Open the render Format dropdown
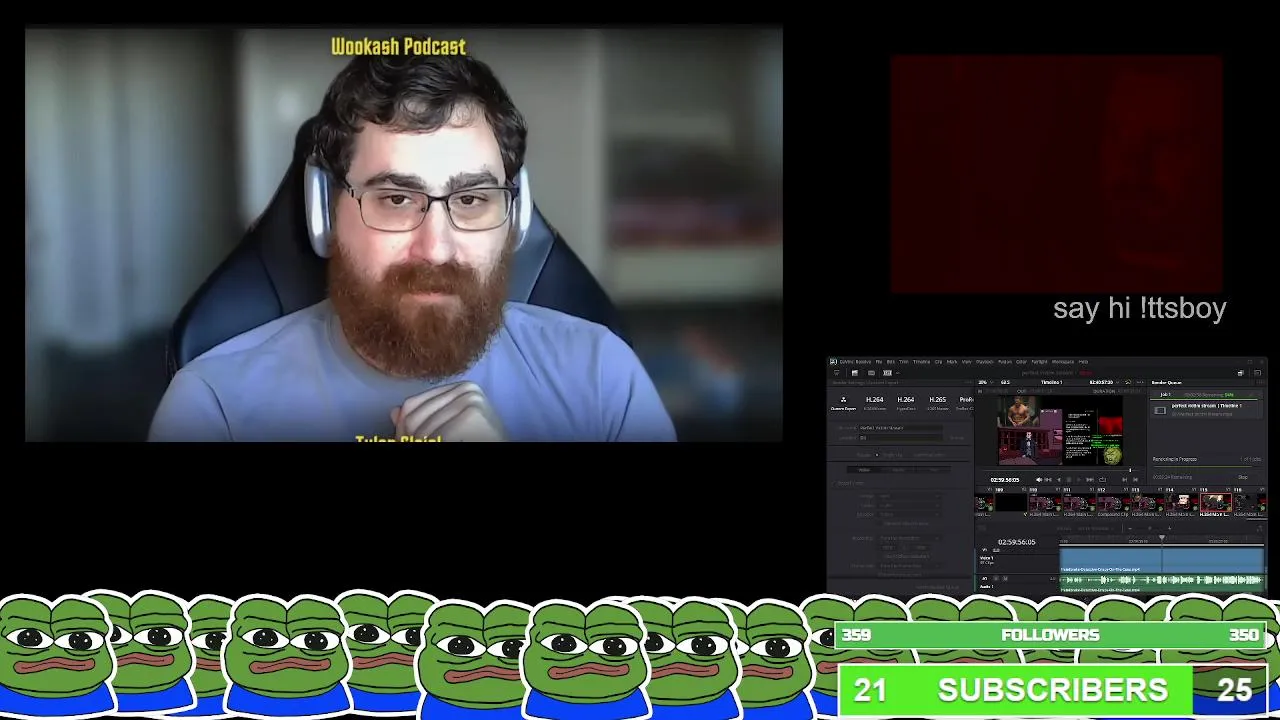Image resolution: width=1280 pixels, height=720 pixels. tap(909, 496)
